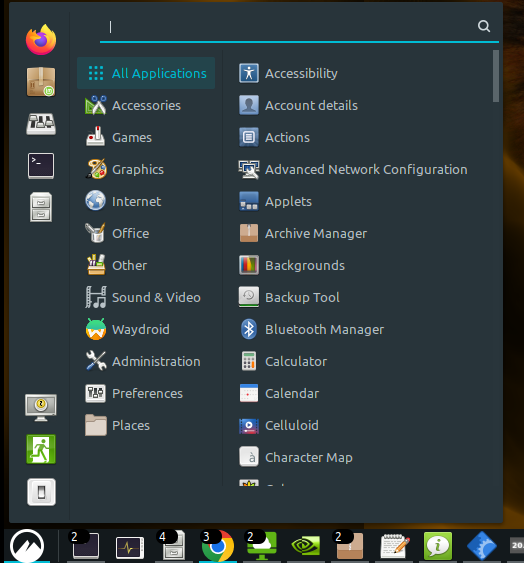The image size is (524, 564).
Task: Open Bluetooth Manager
Action: tap(361, 329)
